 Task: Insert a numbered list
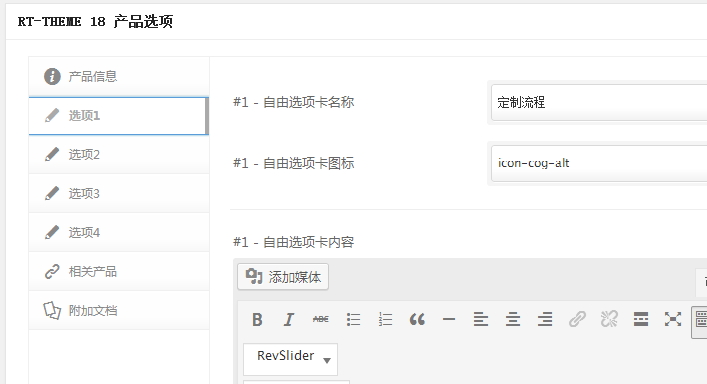(385, 320)
